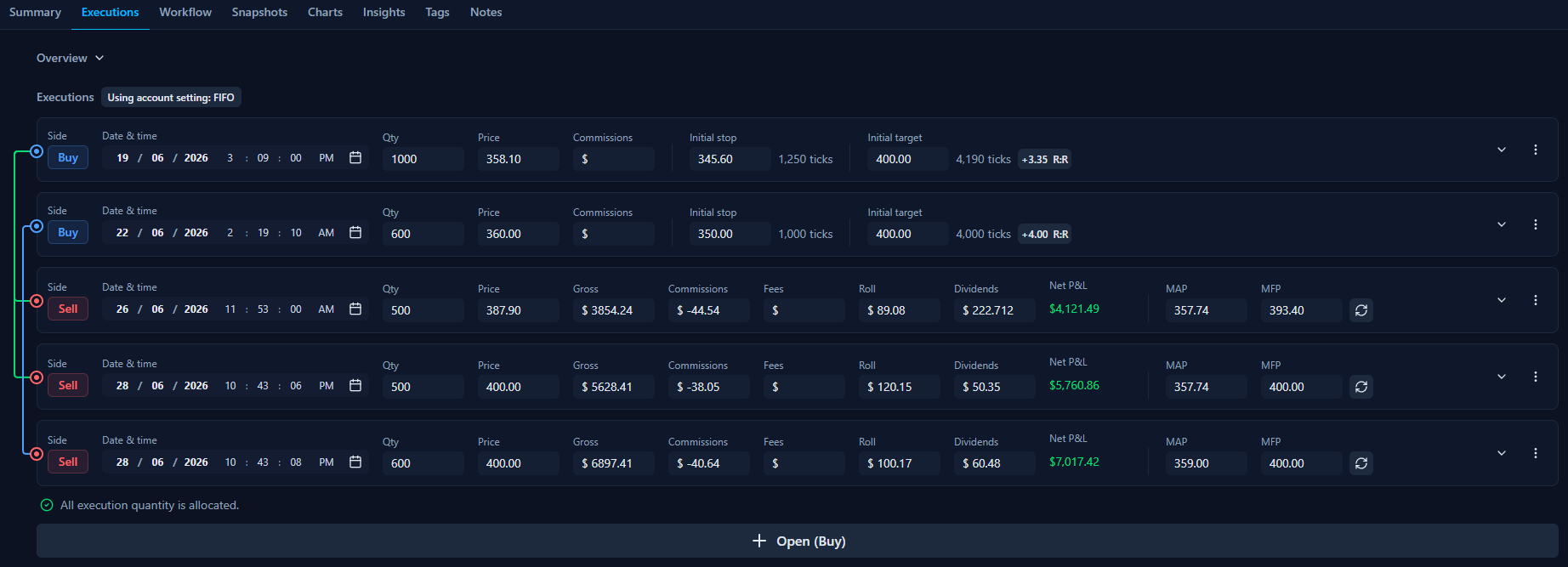This screenshot has width=1568, height=567.
Task: Toggle side on the first Buy button
Action: [68, 157]
